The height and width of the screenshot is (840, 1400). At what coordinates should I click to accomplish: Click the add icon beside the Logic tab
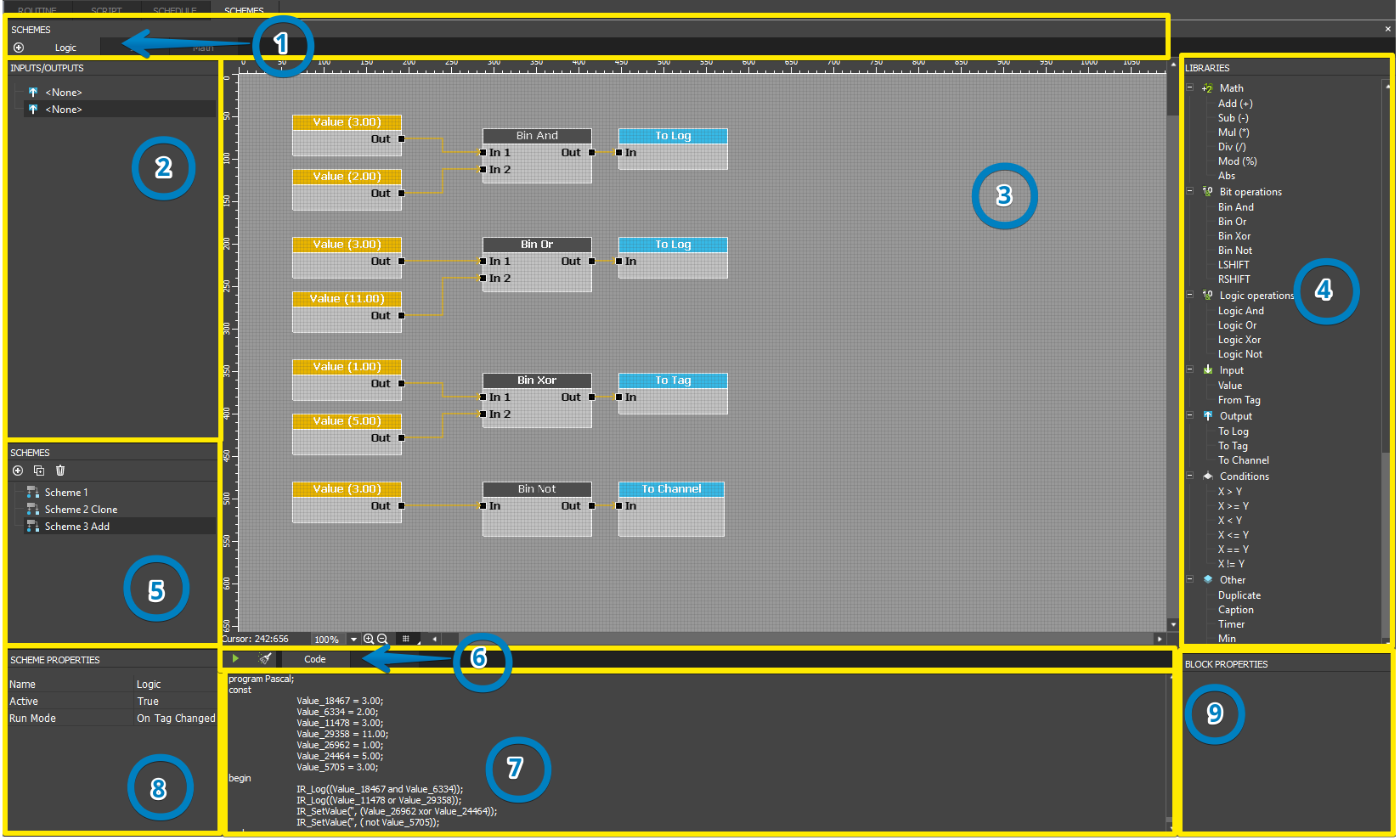pyautogui.click(x=19, y=48)
